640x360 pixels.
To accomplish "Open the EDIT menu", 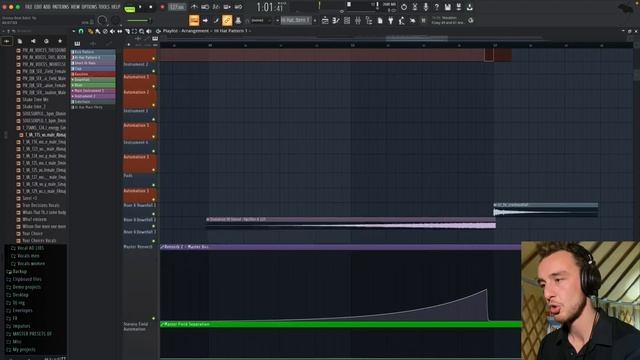I will click(38, 7).
